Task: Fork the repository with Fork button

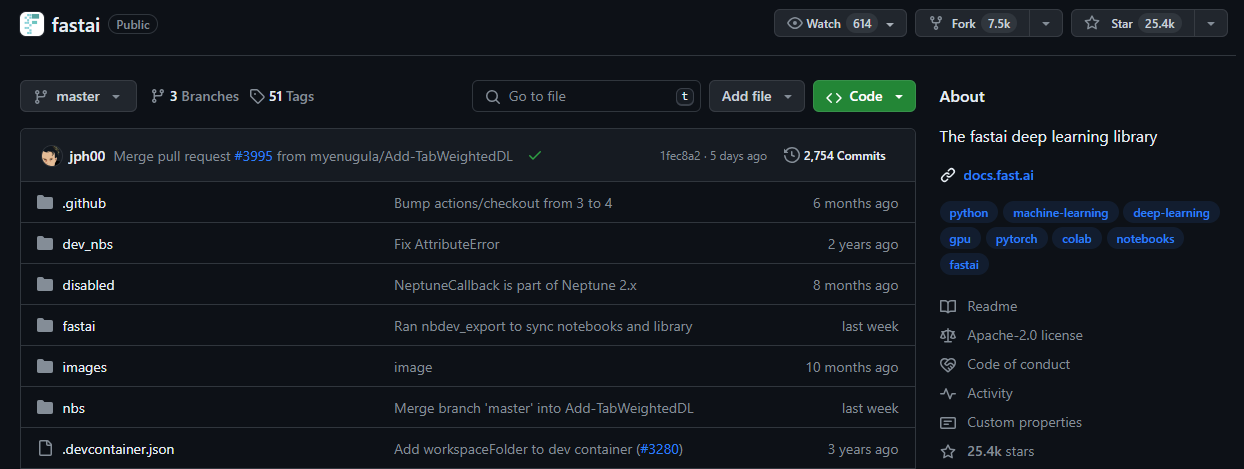Action: [x=972, y=23]
